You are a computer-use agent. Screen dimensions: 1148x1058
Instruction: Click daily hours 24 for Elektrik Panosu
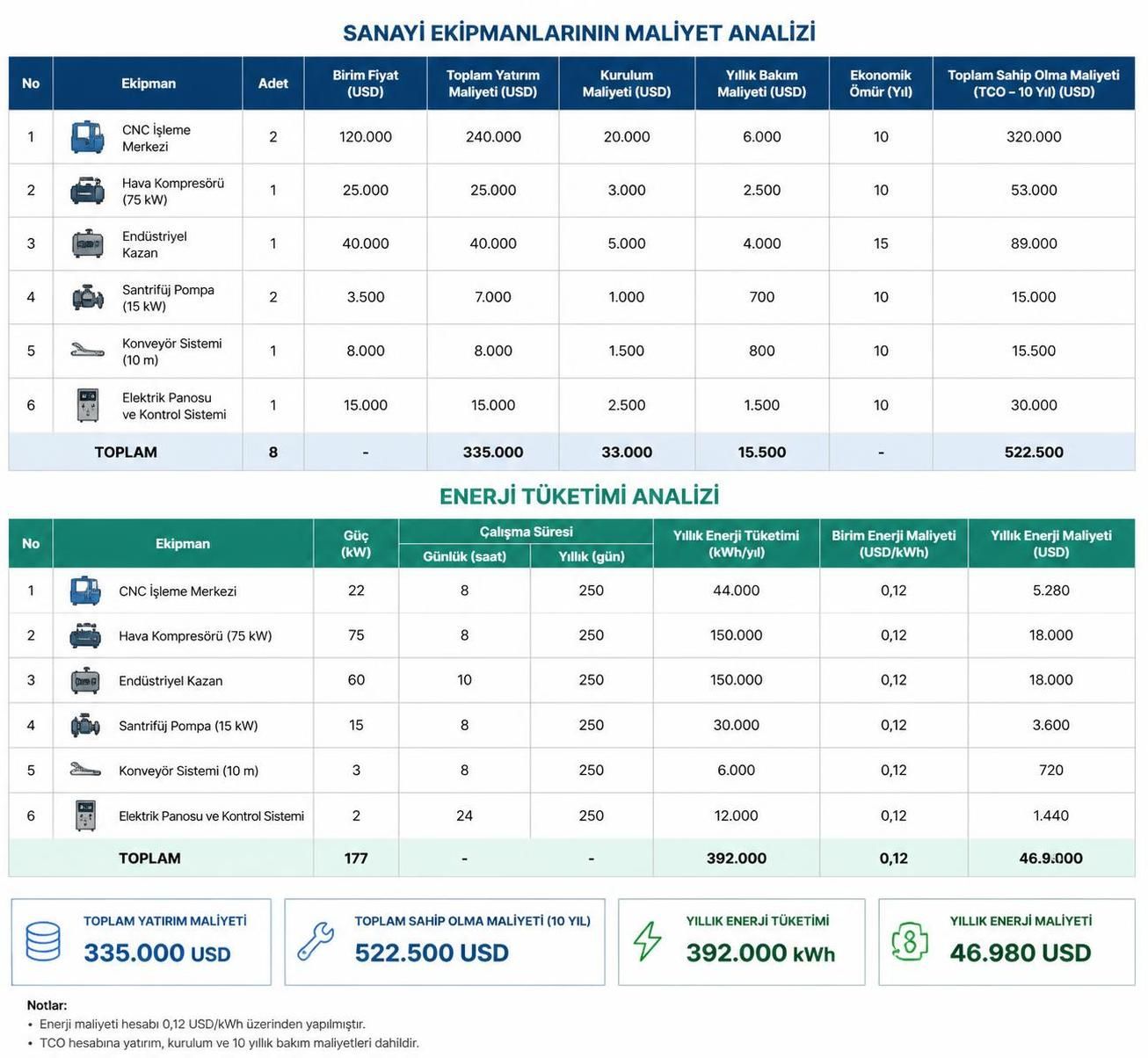pos(464,815)
